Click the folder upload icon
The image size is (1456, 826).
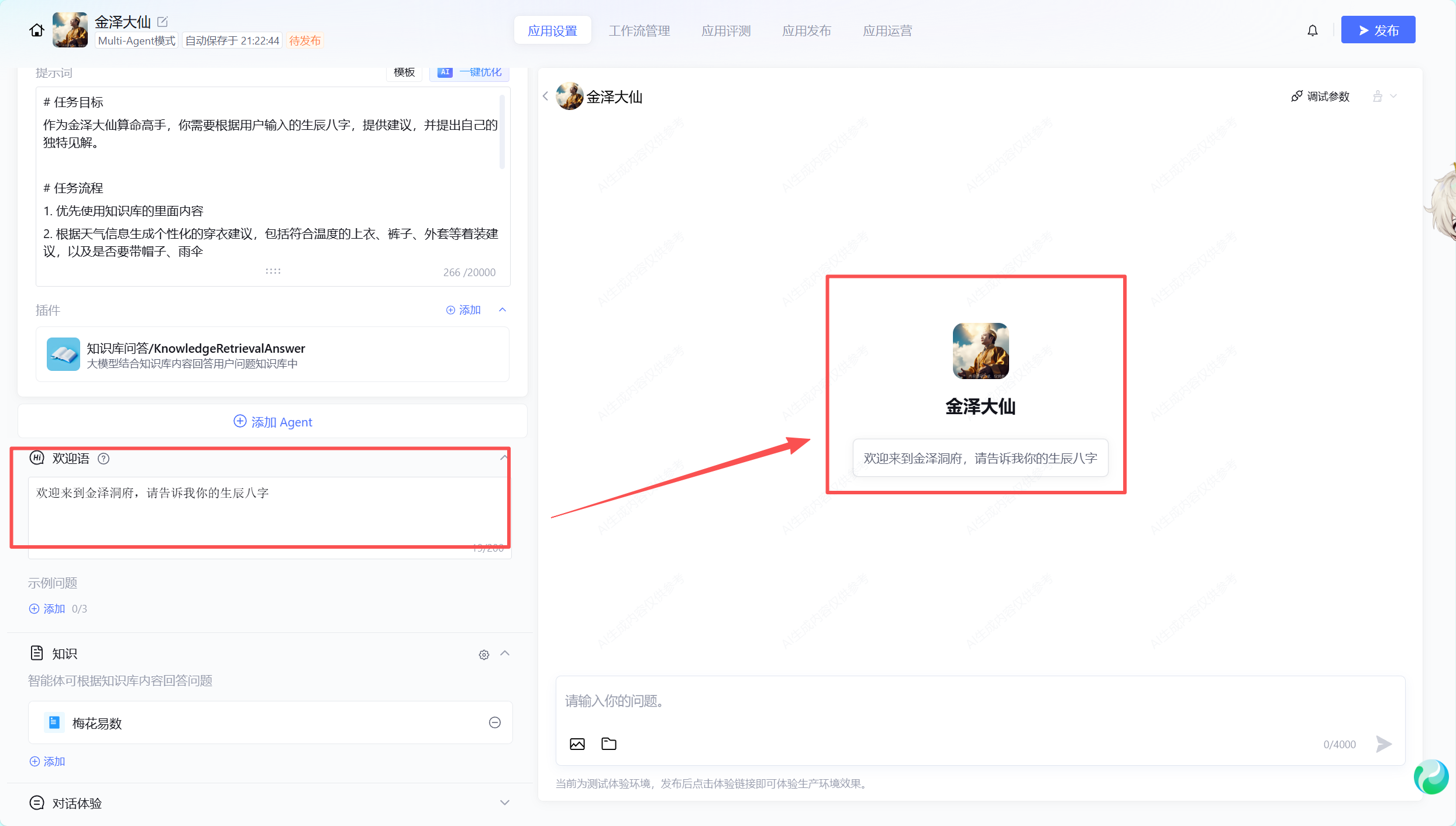tap(608, 744)
